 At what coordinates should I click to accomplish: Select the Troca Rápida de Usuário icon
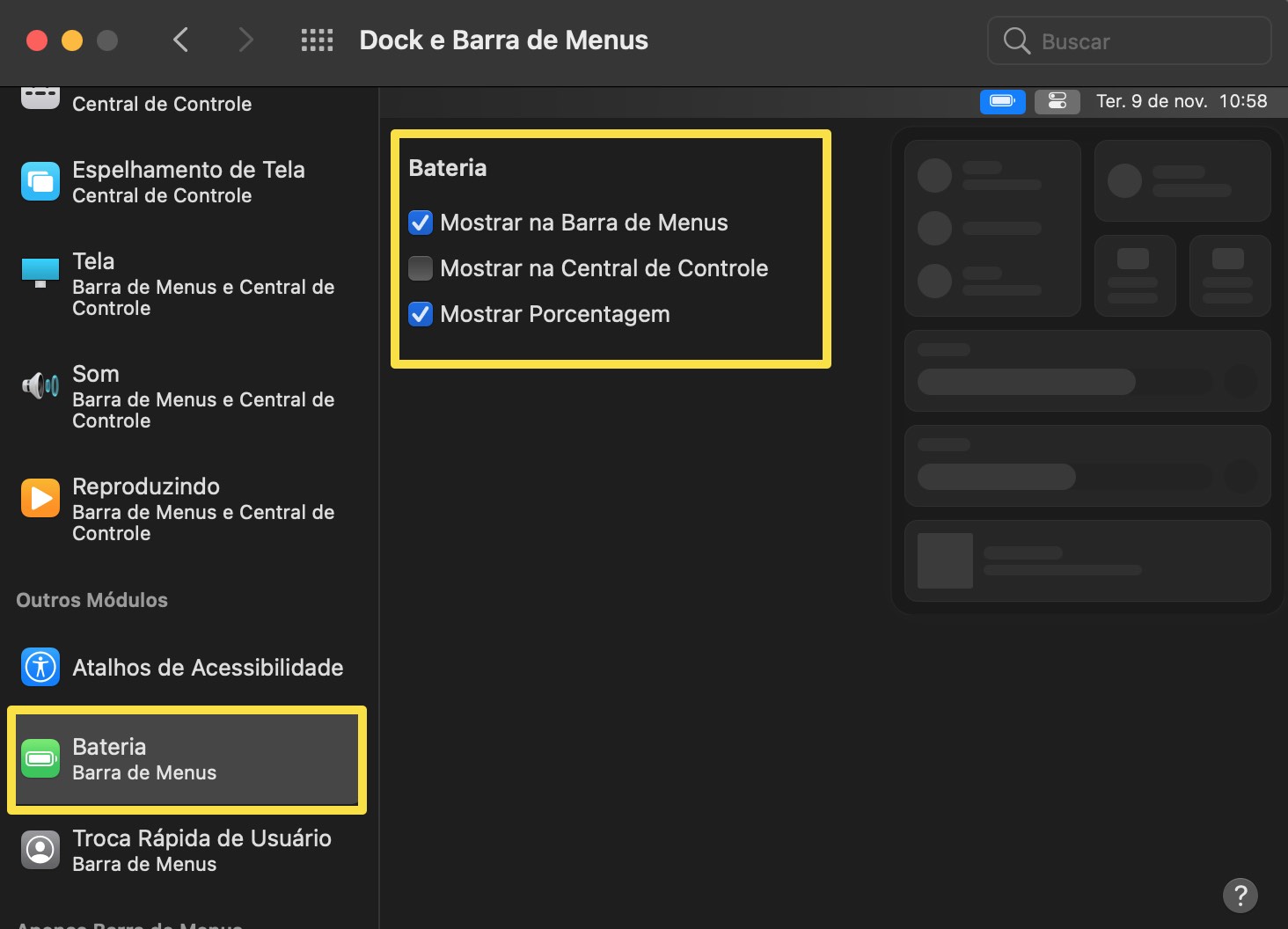tap(40, 850)
